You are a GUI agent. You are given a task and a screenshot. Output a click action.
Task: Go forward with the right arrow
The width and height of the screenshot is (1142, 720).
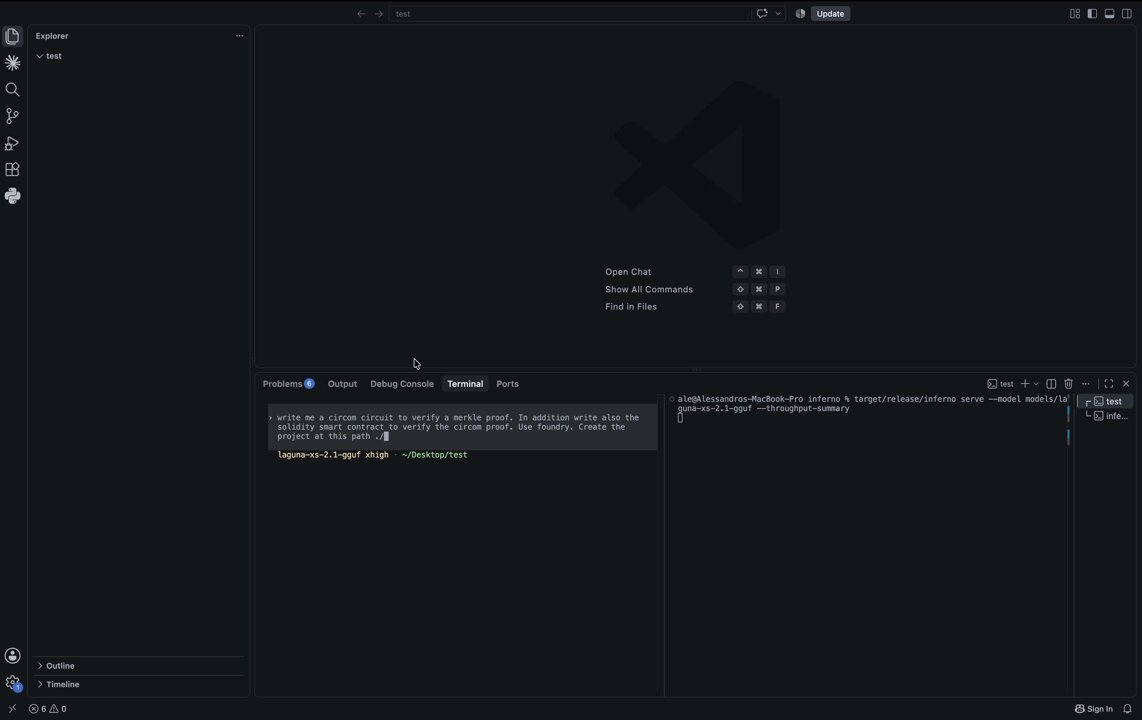[379, 14]
